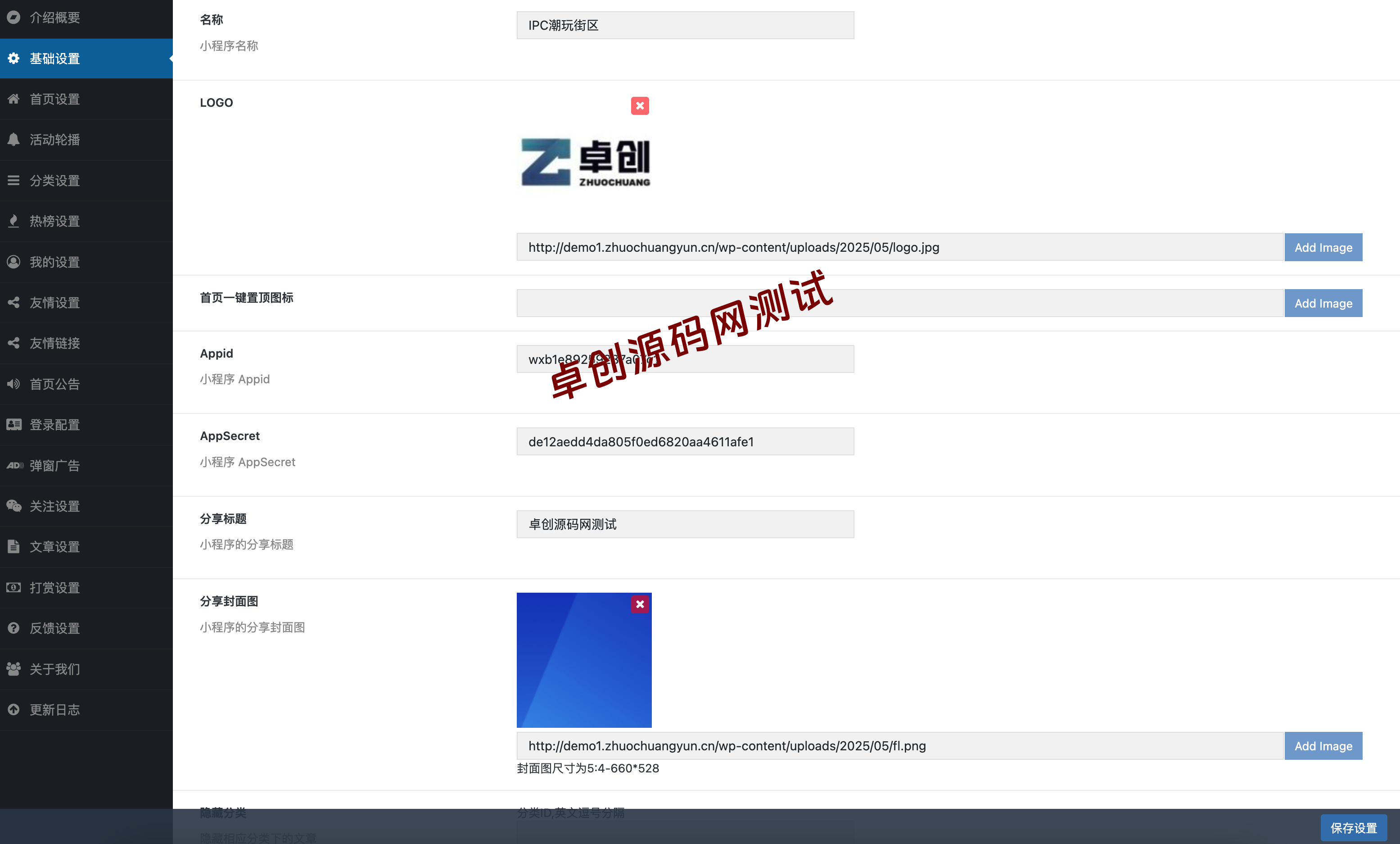Click the 首页设置 home icon
This screenshot has width=1400, height=844.
point(14,99)
